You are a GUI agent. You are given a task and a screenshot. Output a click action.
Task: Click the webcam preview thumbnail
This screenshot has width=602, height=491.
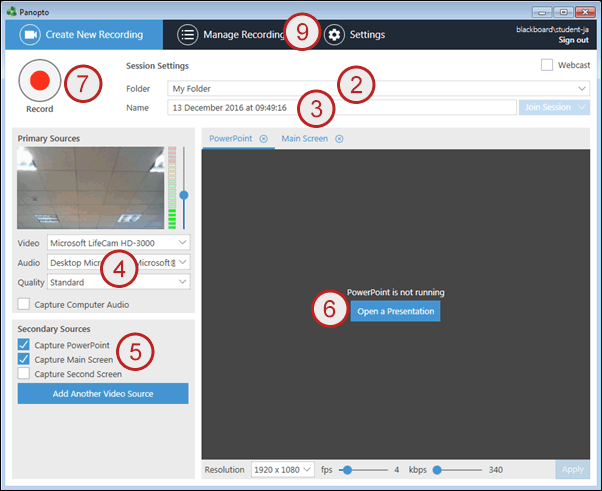[x=91, y=188]
